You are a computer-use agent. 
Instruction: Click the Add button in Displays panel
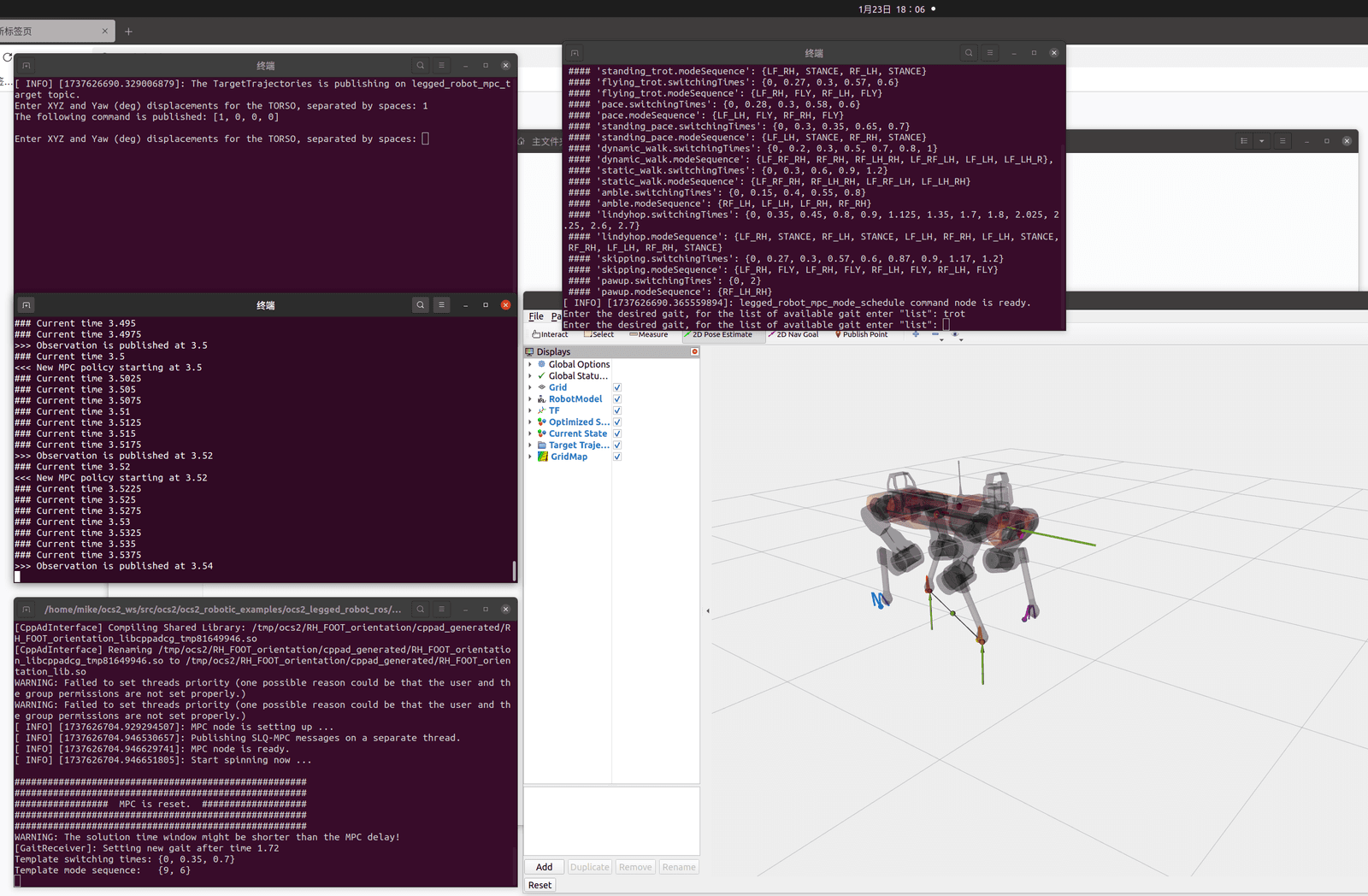[x=545, y=867]
